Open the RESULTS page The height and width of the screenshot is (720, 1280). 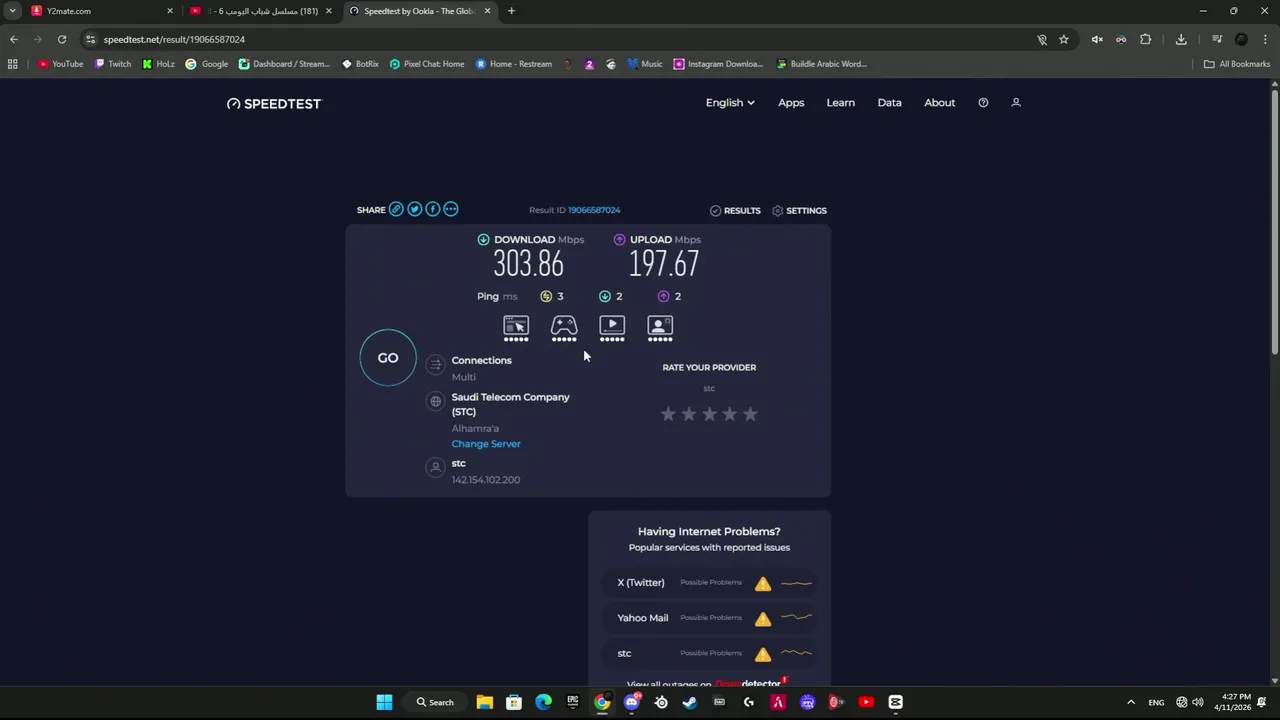pyautogui.click(x=735, y=210)
